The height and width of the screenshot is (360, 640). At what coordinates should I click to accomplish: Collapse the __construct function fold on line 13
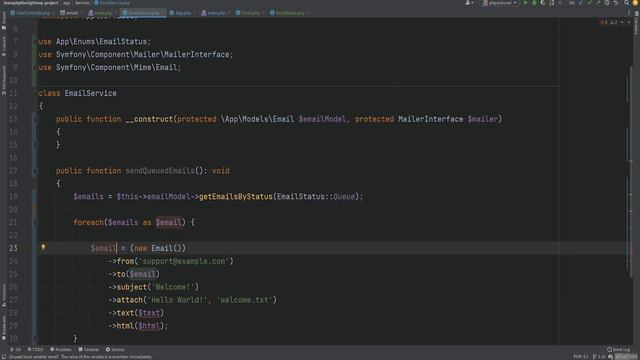pos(36,119)
